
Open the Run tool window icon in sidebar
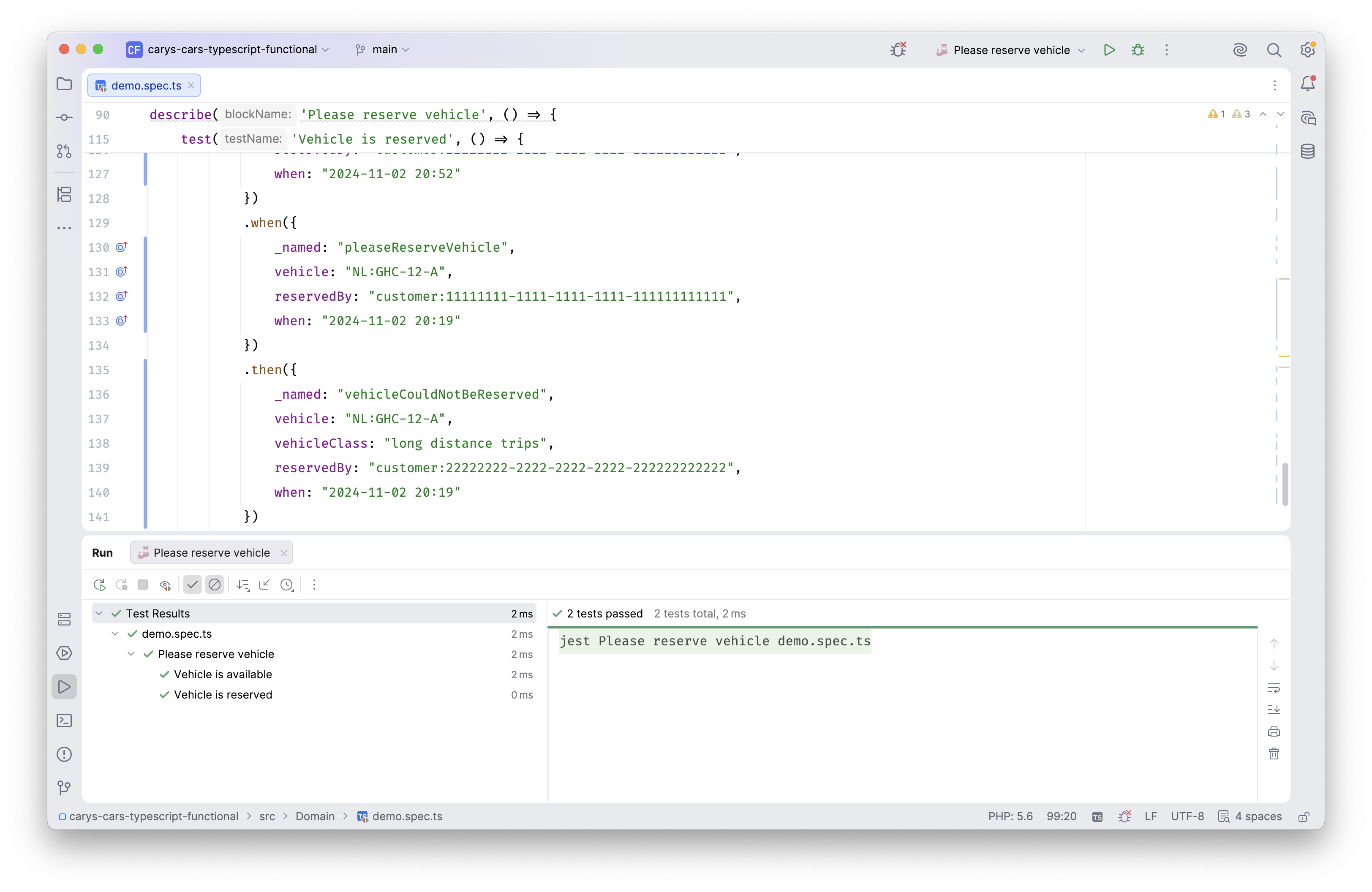point(64,687)
